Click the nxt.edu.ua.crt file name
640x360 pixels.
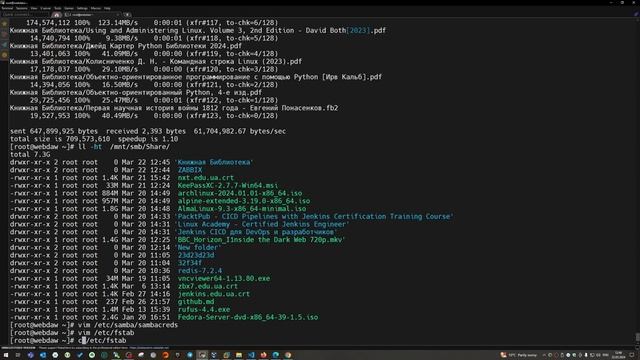pos(206,178)
